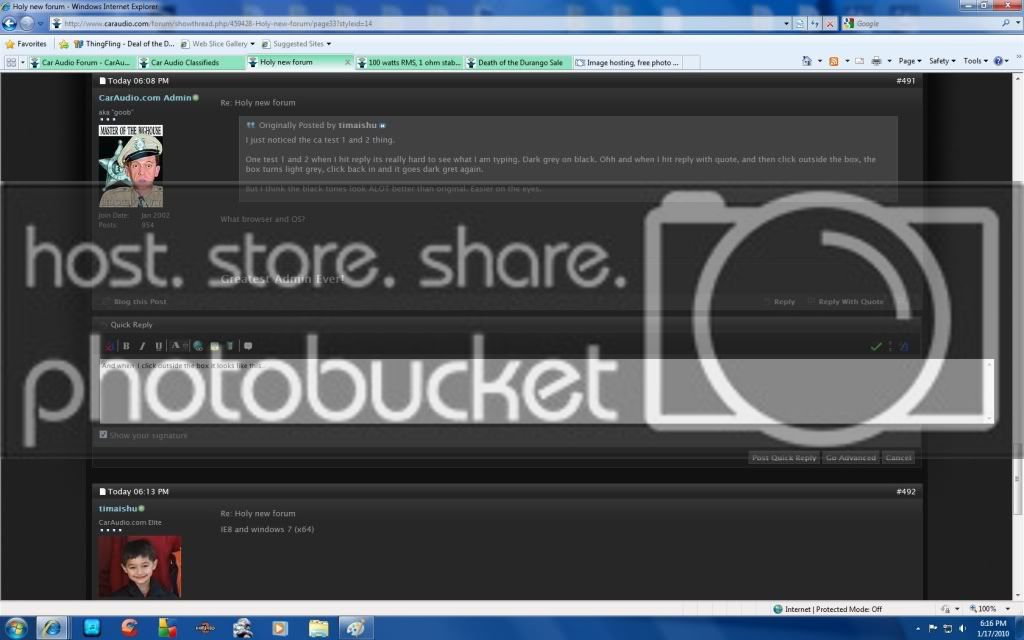
Task: Open CarAudio.com Admin username link
Action: [x=145, y=97]
